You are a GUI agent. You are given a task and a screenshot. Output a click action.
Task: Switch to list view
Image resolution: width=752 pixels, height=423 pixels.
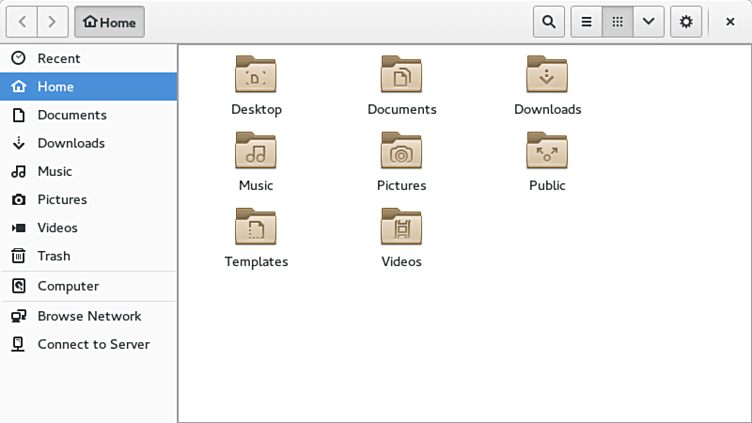(587, 22)
